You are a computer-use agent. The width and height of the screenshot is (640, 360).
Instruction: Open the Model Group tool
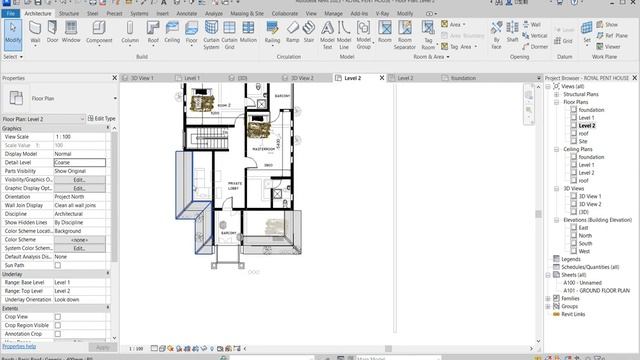pos(363,35)
